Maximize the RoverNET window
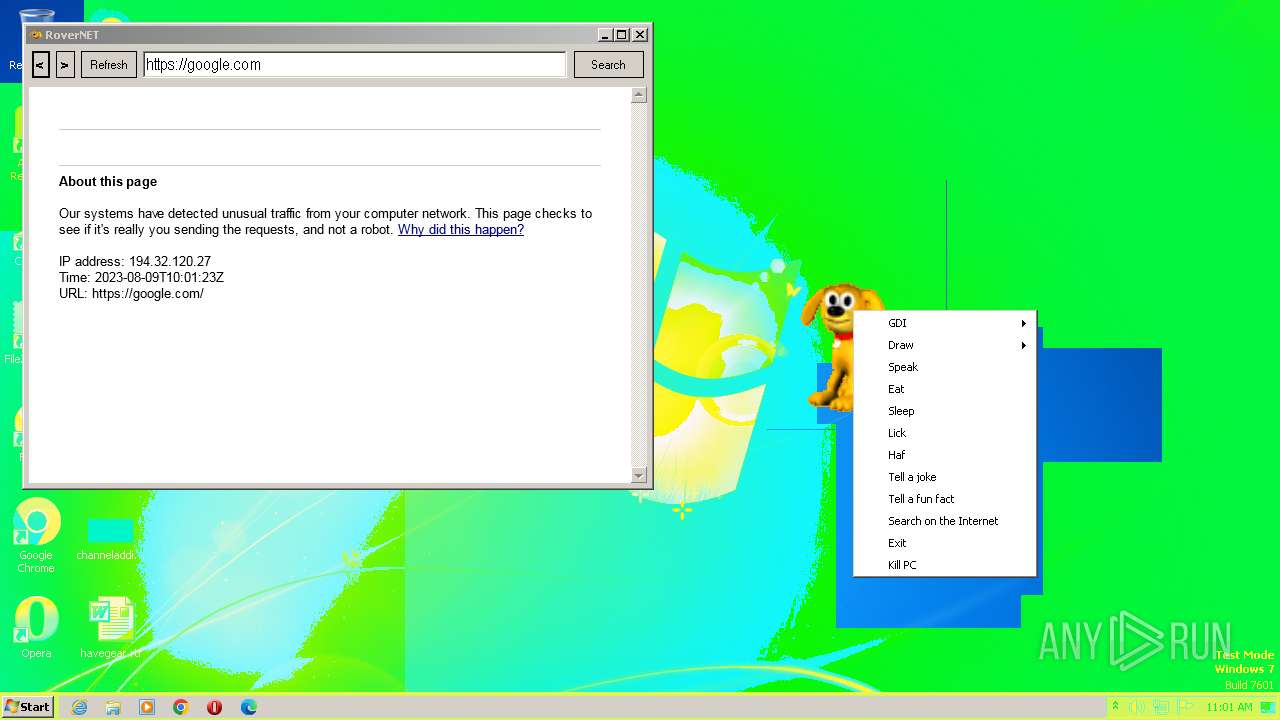 pyautogui.click(x=622, y=35)
